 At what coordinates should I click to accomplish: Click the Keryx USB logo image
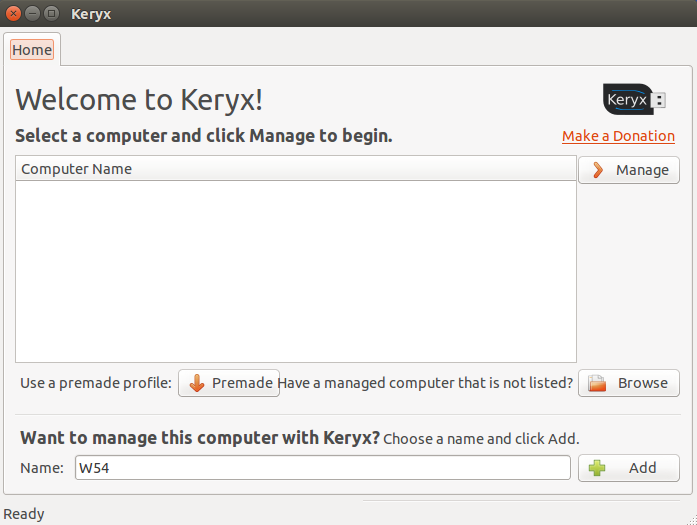click(x=634, y=99)
